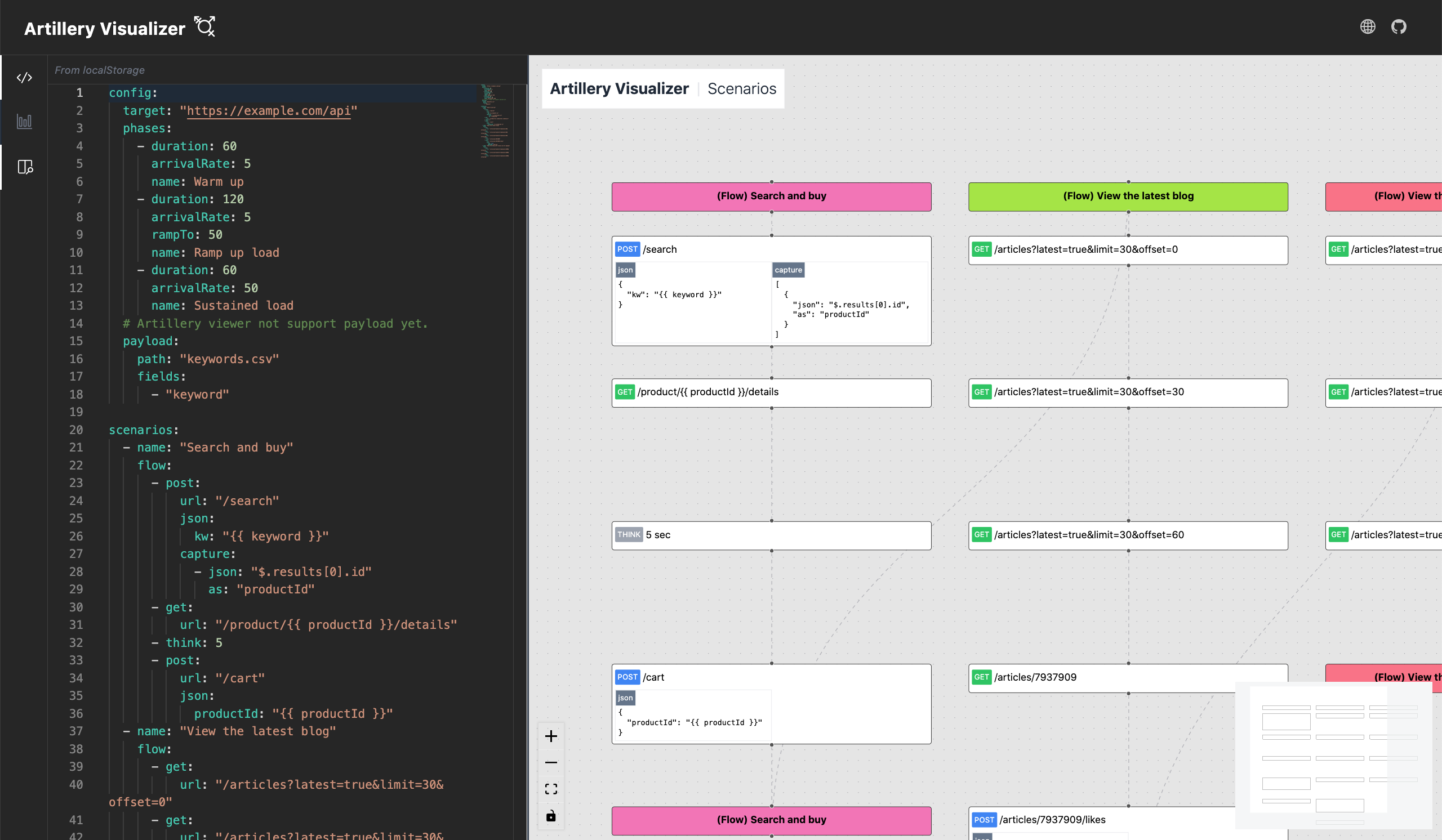Image resolution: width=1442 pixels, height=840 pixels.
Task: Expand the POST /cart flow node
Action: 770,677
